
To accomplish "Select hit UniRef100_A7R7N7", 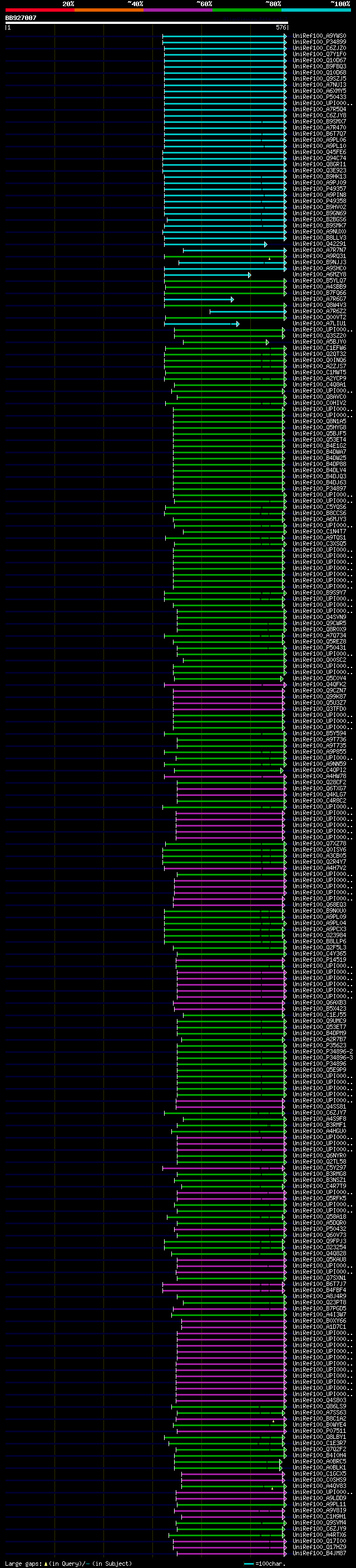I will tap(319, 250).
